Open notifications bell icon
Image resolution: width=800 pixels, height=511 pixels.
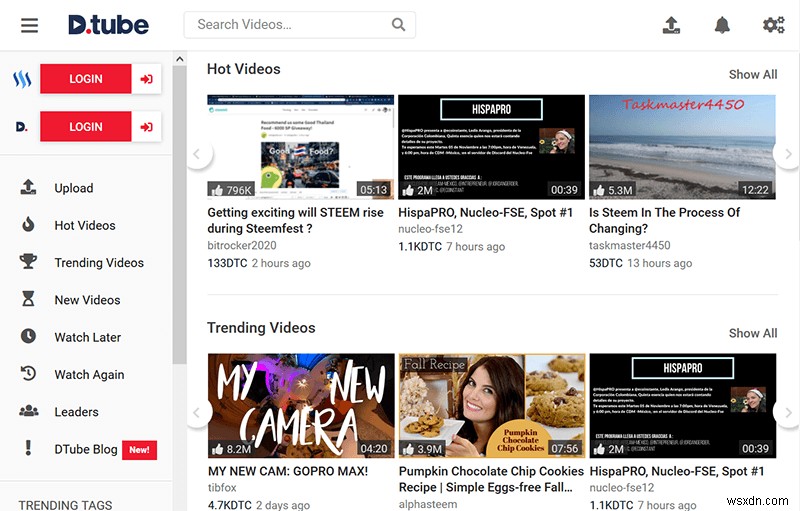pos(723,25)
